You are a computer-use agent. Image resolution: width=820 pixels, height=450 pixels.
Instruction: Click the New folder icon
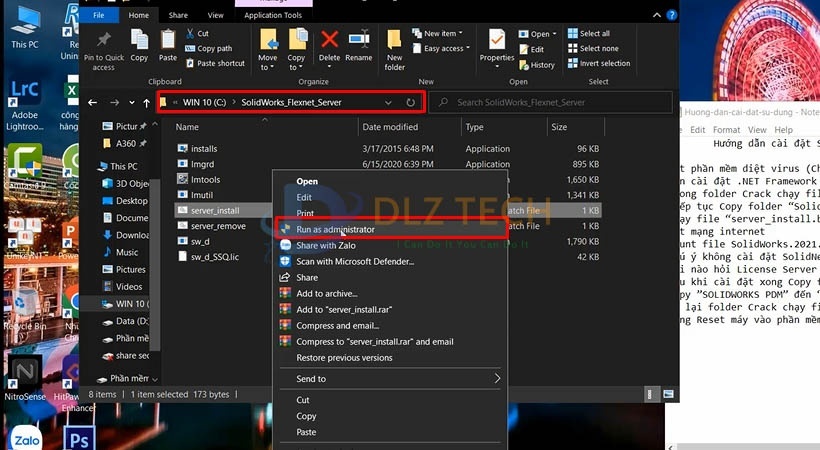click(x=394, y=40)
